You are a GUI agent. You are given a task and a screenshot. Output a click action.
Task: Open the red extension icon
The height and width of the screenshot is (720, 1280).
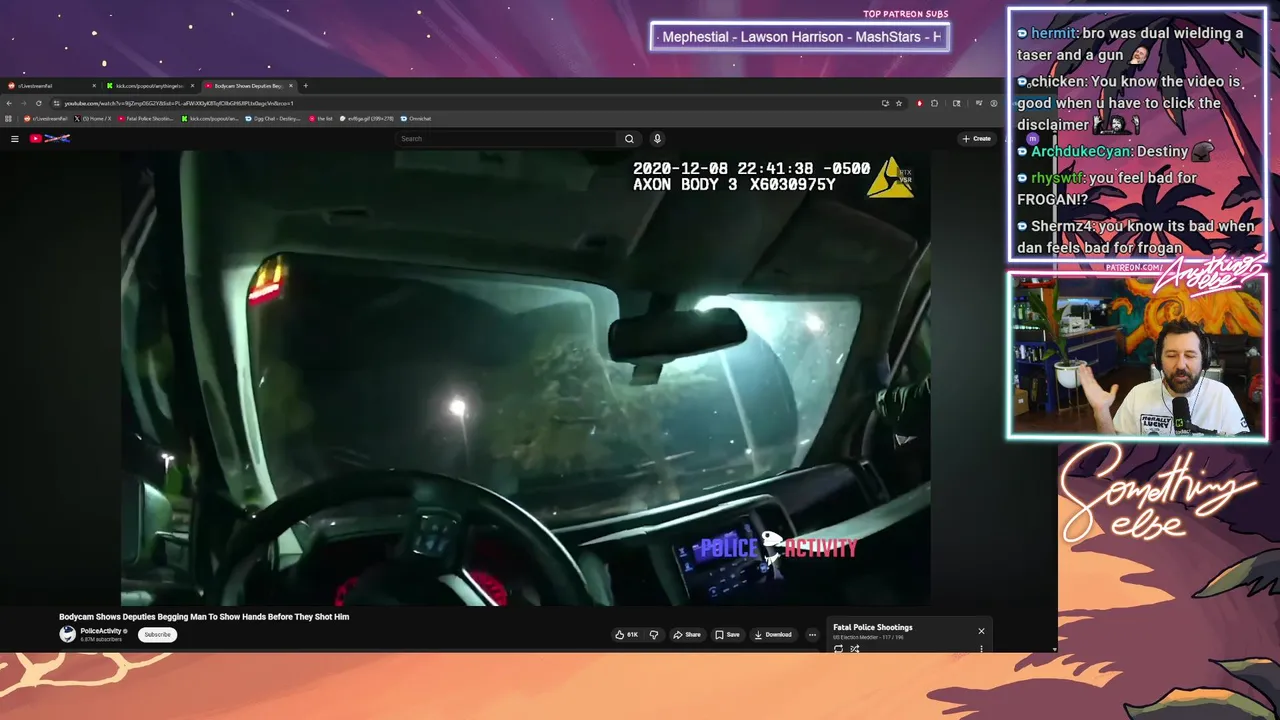(920, 103)
